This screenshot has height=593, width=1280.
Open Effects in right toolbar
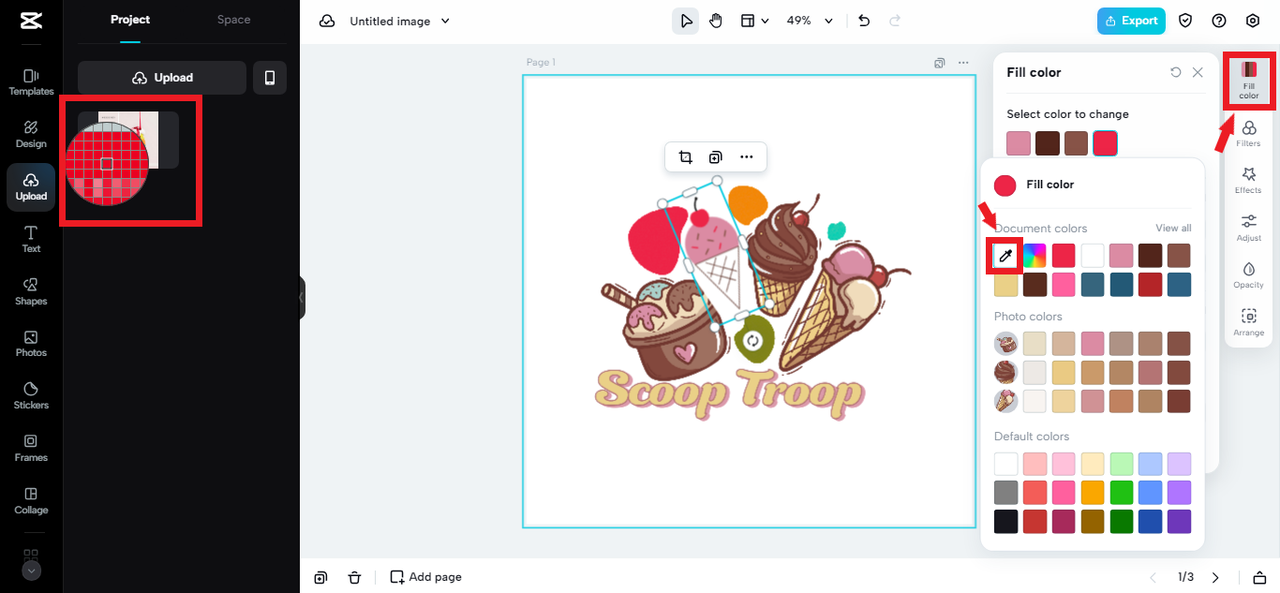pyautogui.click(x=1248, y=180)
